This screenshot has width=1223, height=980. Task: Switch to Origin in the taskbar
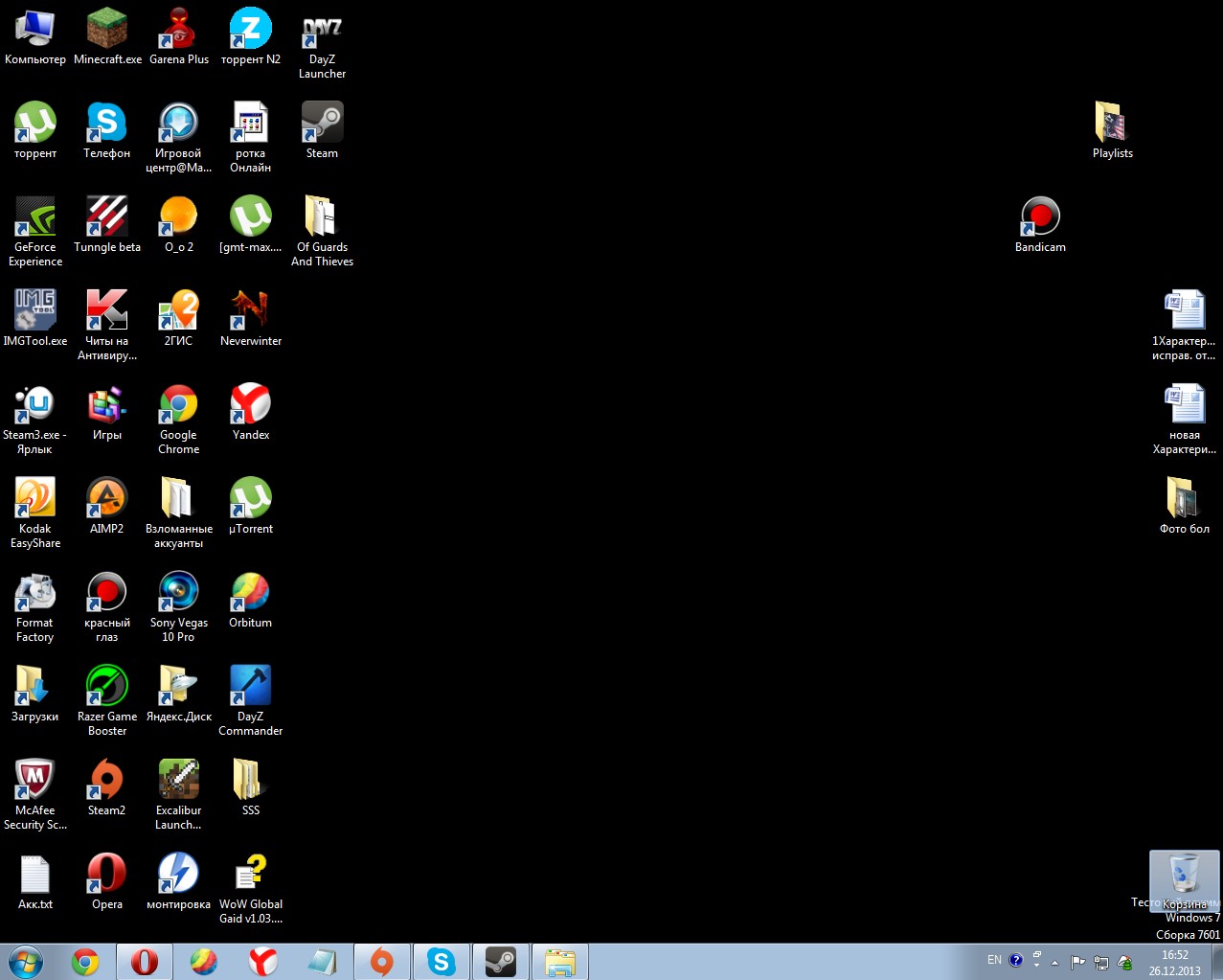coord(382,962)
